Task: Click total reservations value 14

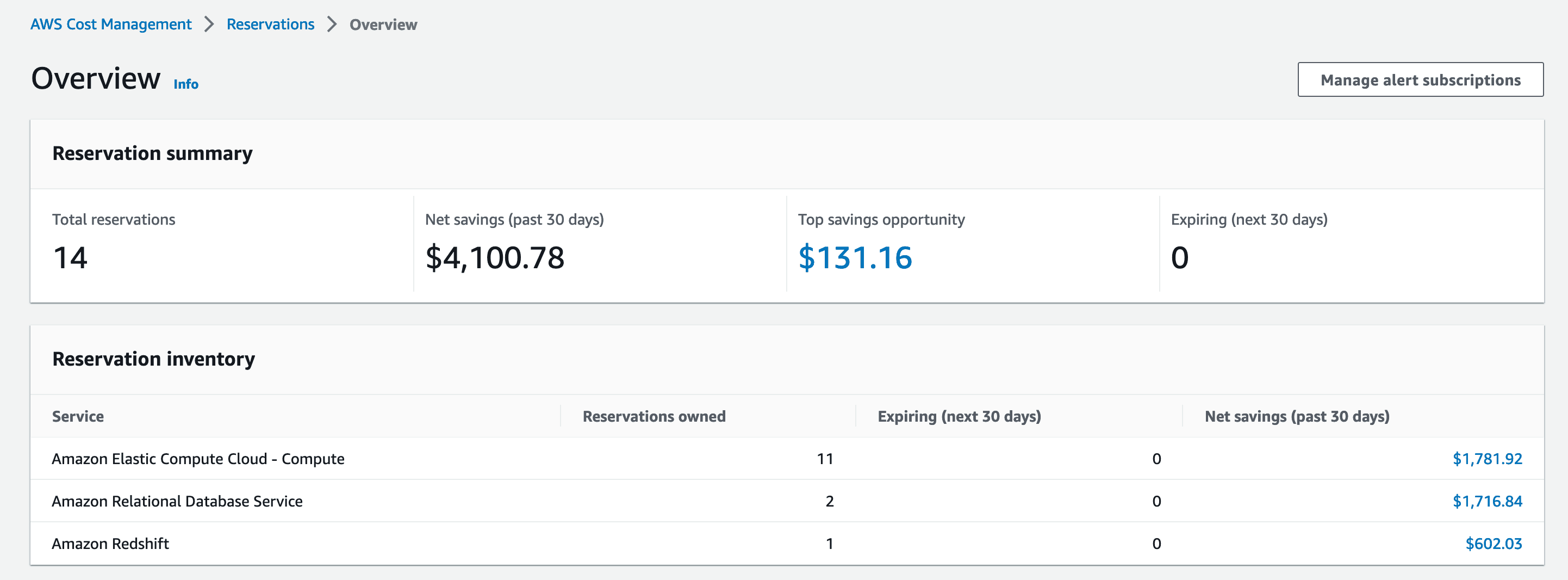Action: [70, 257]
